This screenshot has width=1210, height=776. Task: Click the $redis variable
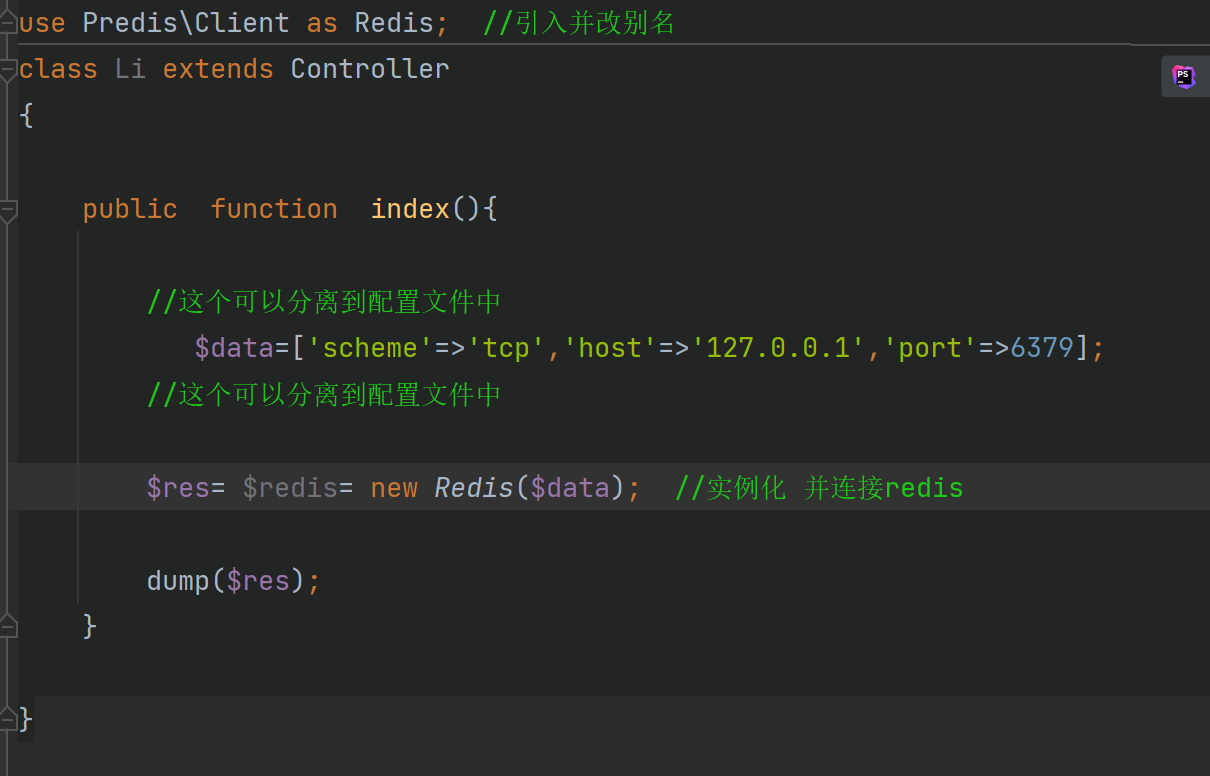click(x=290, y=487)
